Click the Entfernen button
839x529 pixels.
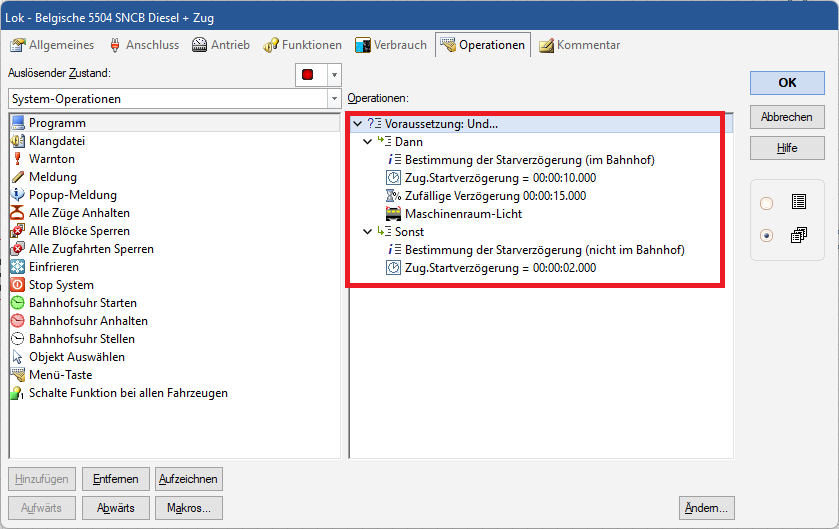(x=115, y=479)
